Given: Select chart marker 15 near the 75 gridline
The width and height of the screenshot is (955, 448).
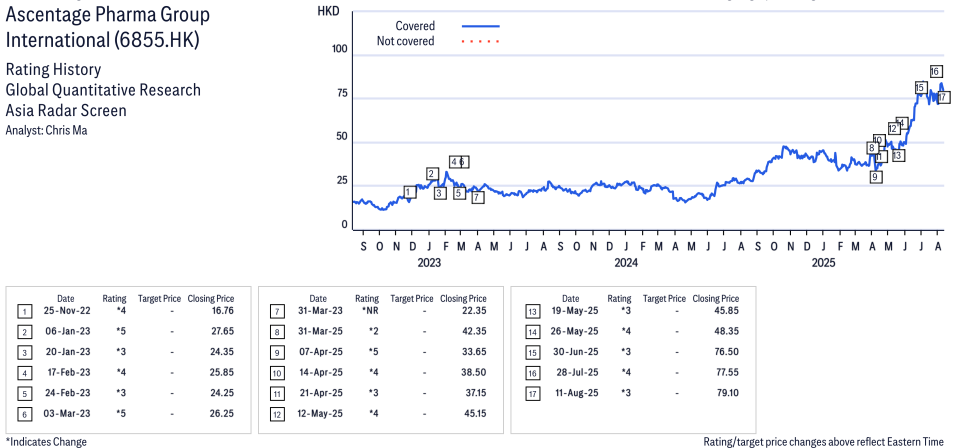Looking at the screenshot, I should click(x=920, y=88).
